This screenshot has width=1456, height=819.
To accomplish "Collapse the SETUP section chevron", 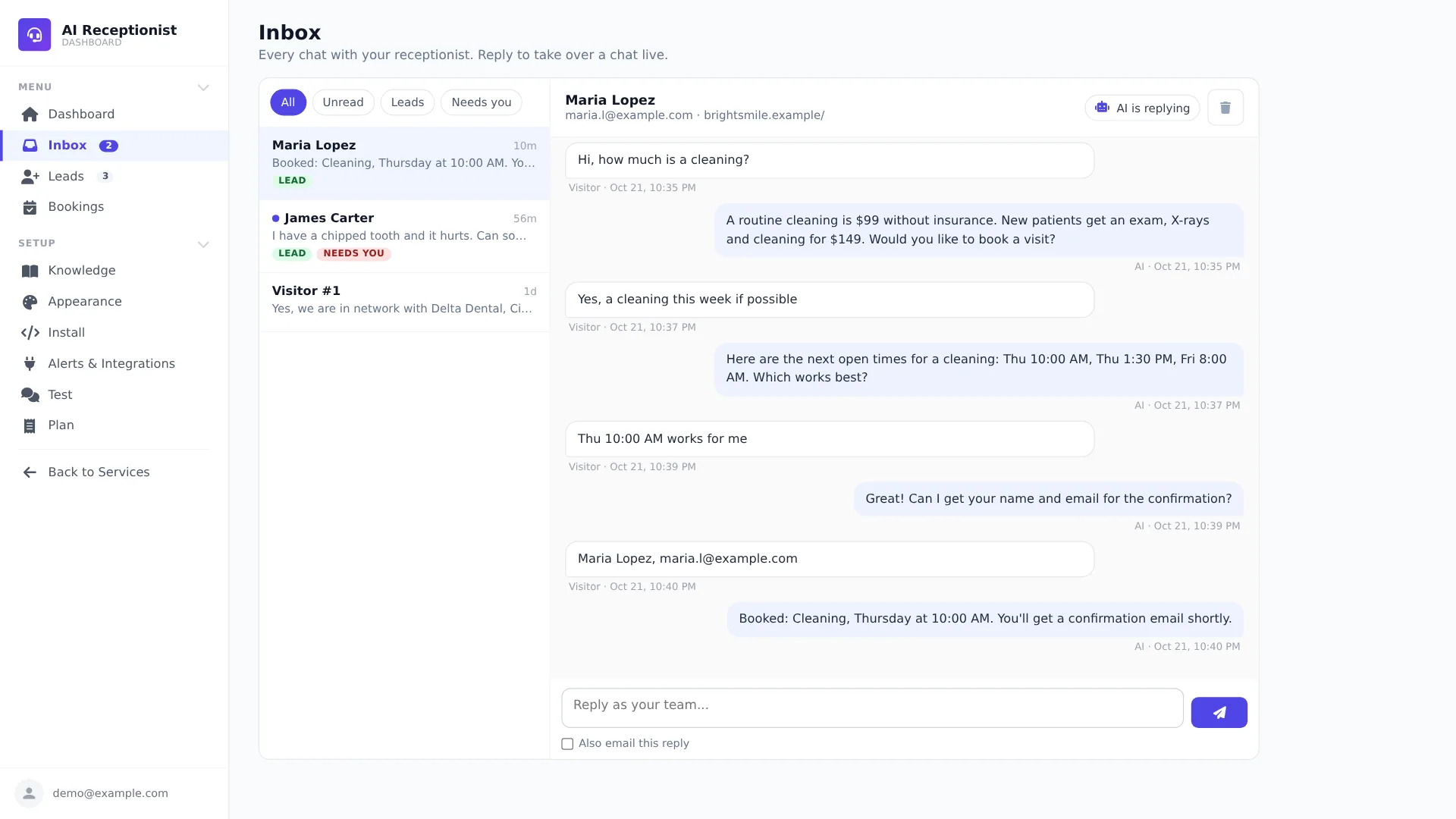I will [203, 244].
